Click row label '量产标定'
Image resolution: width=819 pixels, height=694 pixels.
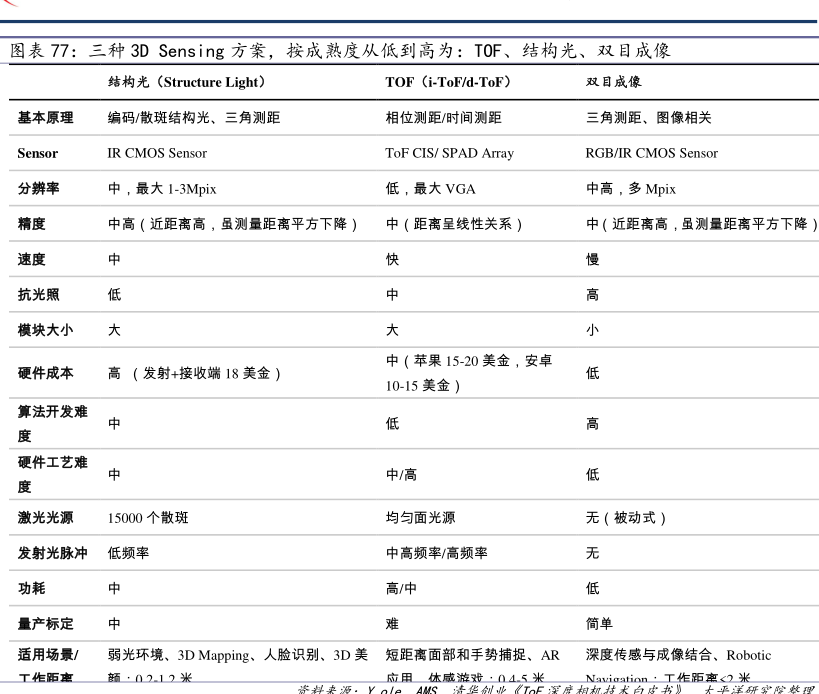pos(45,624)
